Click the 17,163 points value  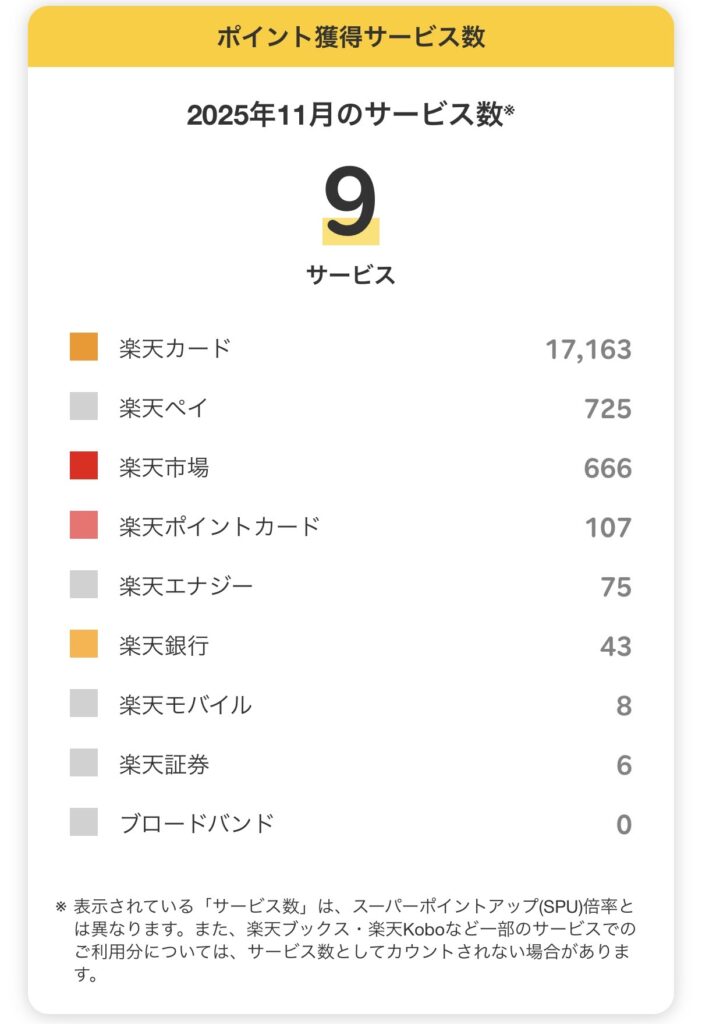(588, 349)
